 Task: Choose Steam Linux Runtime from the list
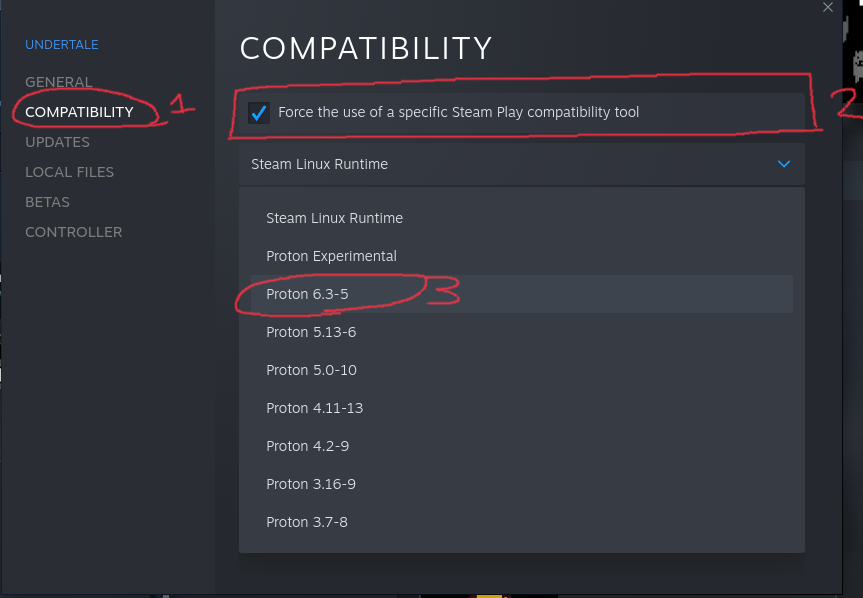[x=334, y=218]
